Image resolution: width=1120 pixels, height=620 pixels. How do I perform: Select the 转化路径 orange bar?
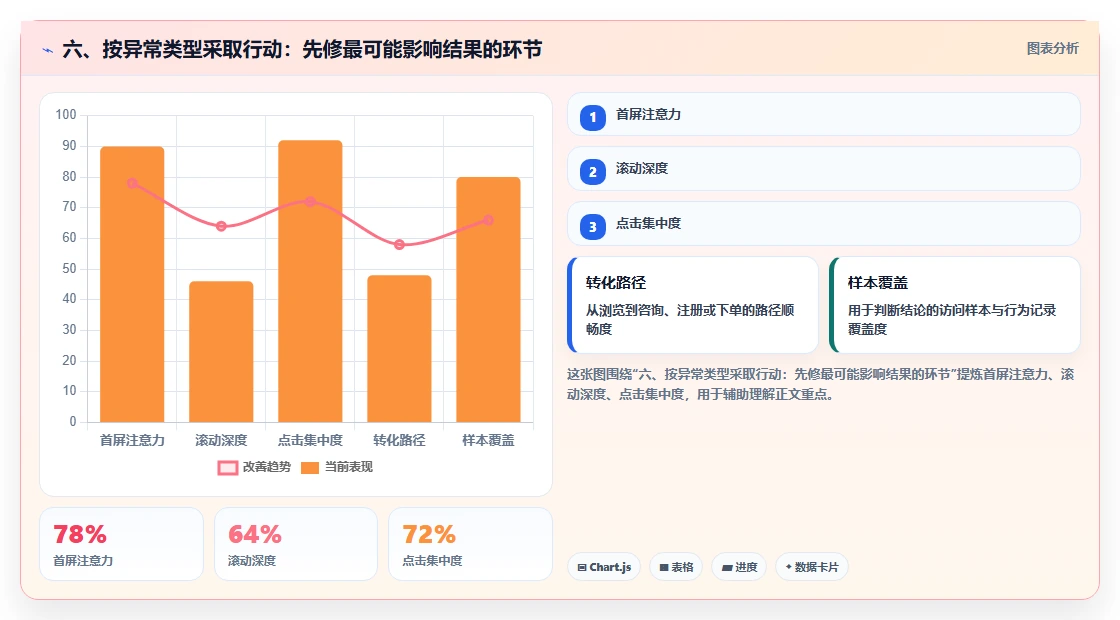(x=399, y=349)
